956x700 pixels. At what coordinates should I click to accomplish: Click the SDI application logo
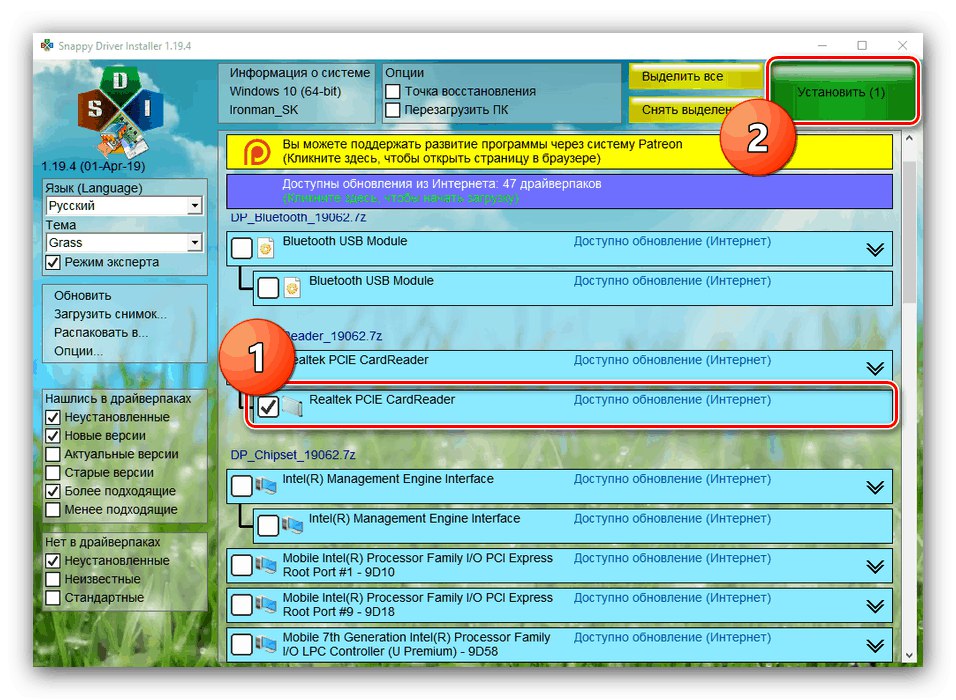(120, 112)
